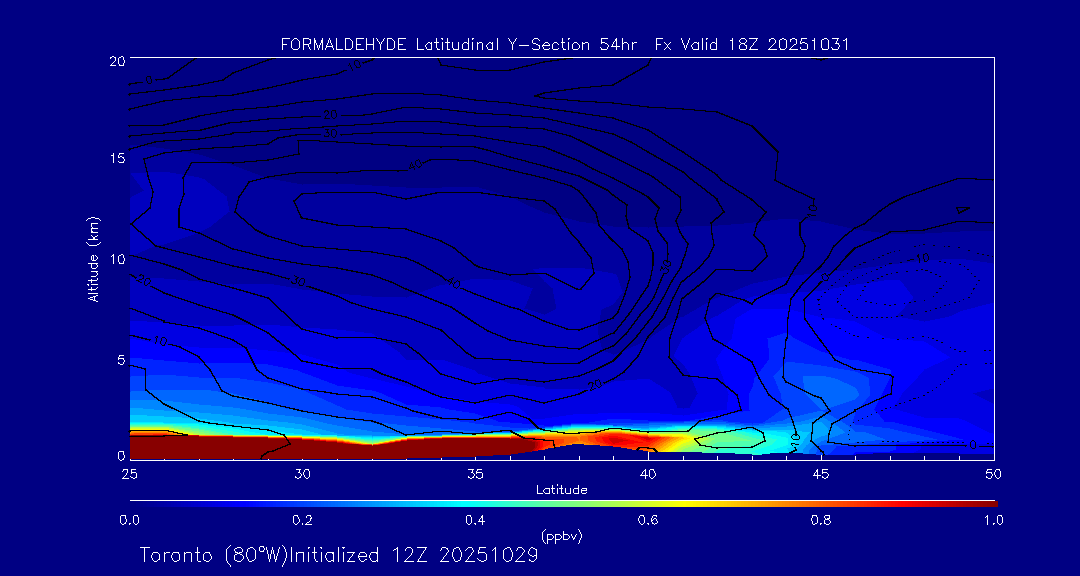Click the 0.8 value on the color scale
1080x576 pixels.
[821, 520]
